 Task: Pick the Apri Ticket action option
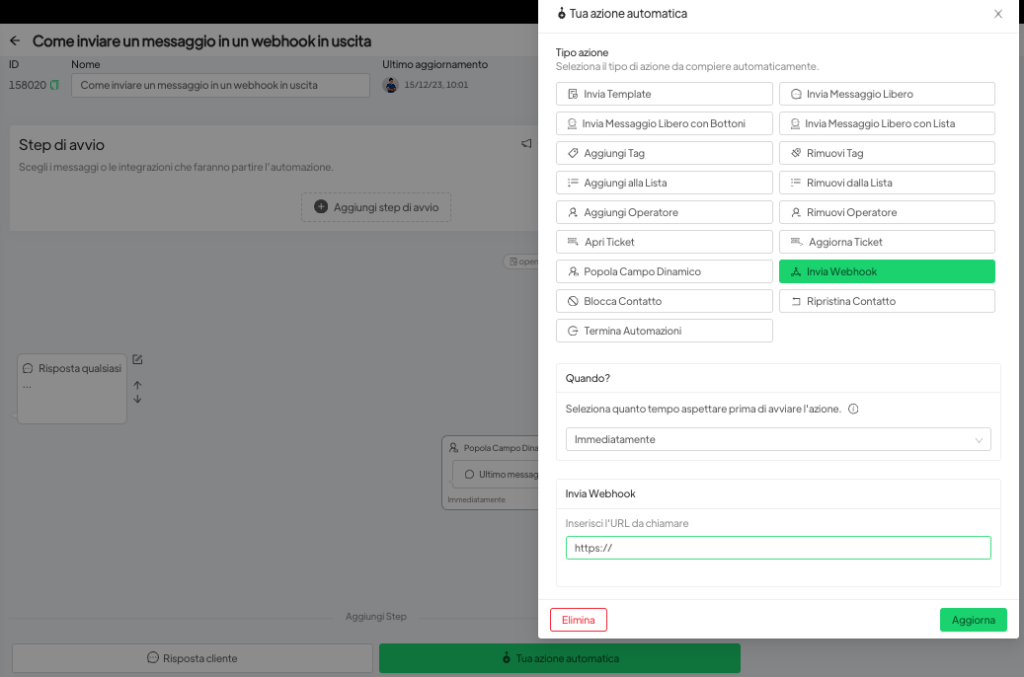point(664,242)
